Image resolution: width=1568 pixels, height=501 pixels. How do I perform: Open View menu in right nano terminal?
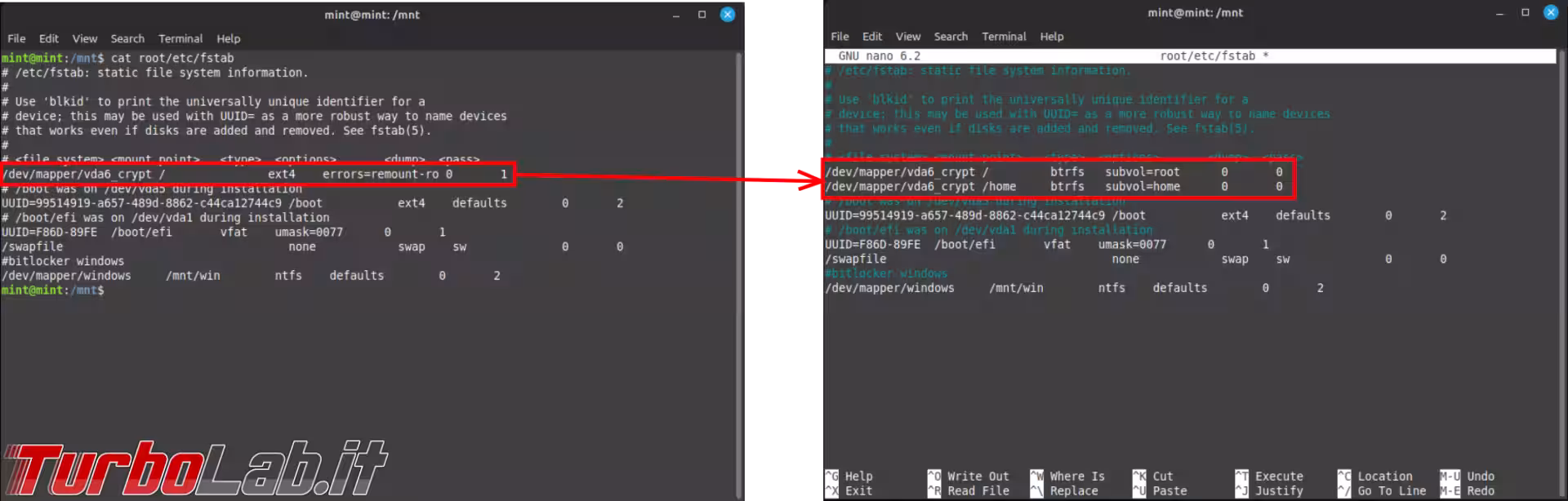907,37
